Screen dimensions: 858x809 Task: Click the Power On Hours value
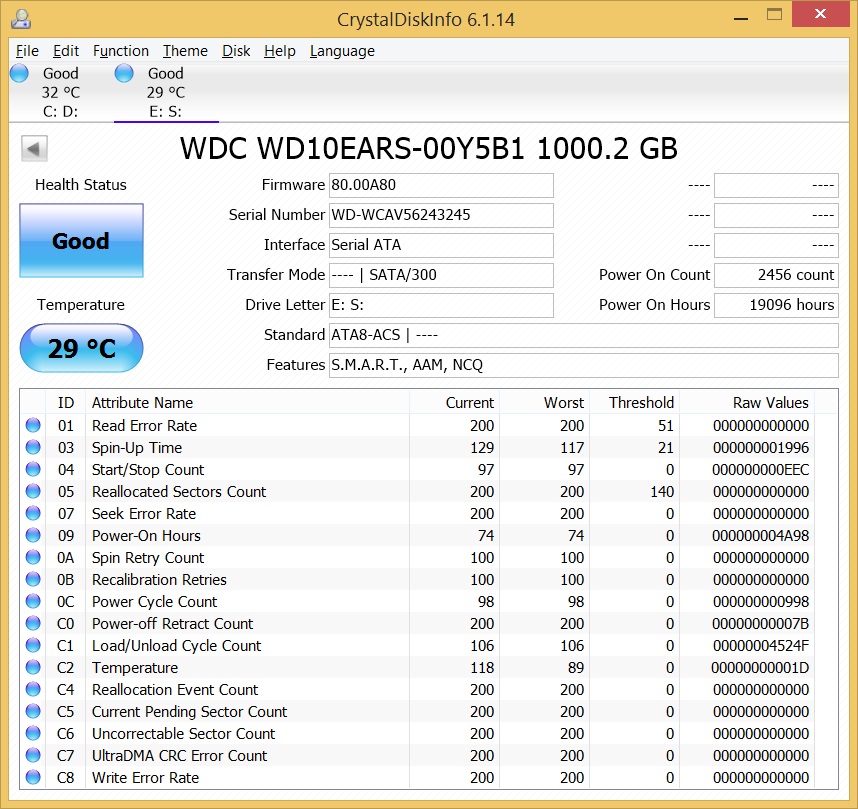[776, 305]
